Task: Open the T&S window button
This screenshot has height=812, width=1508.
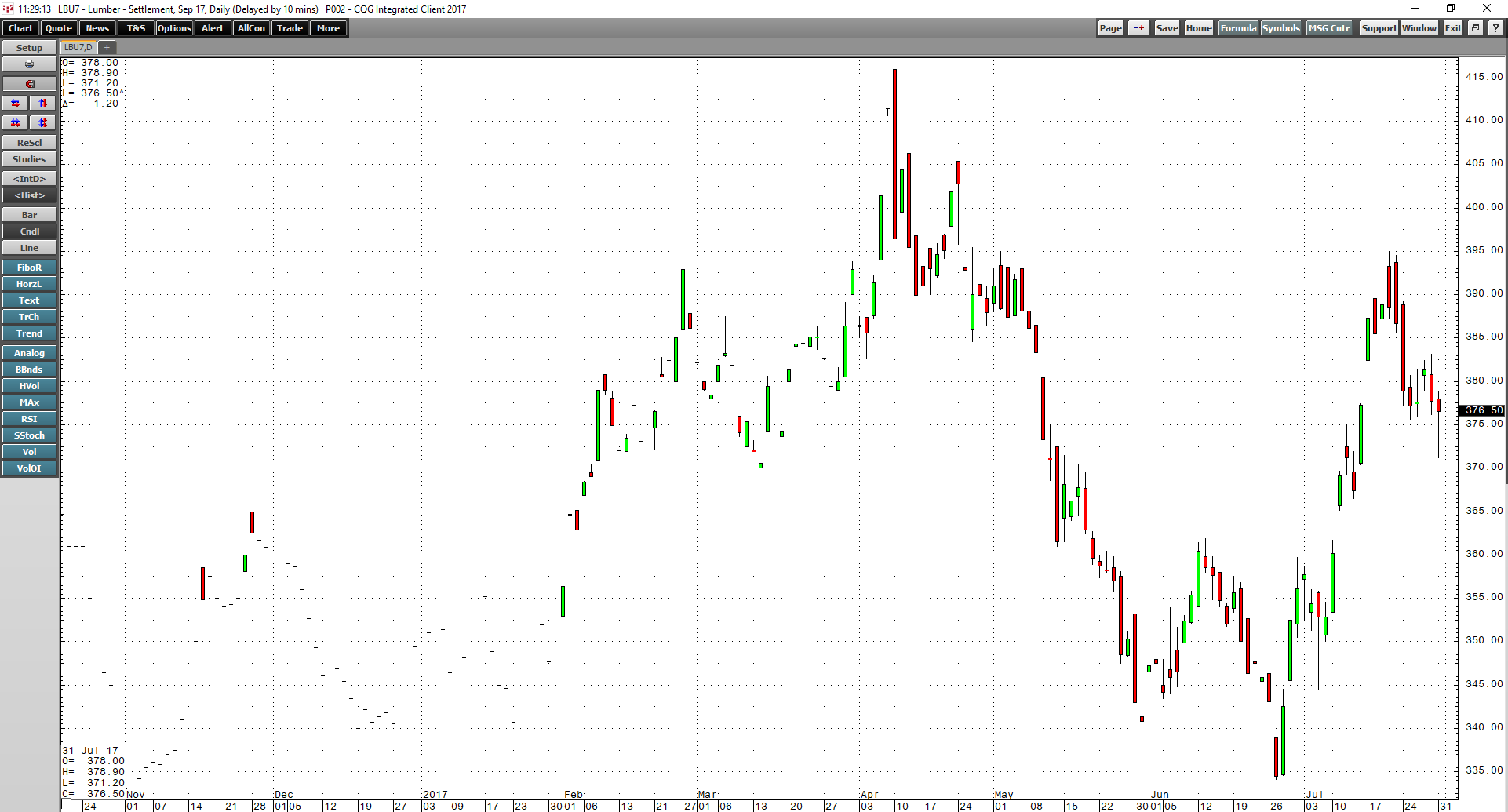Action: [136, 28]
